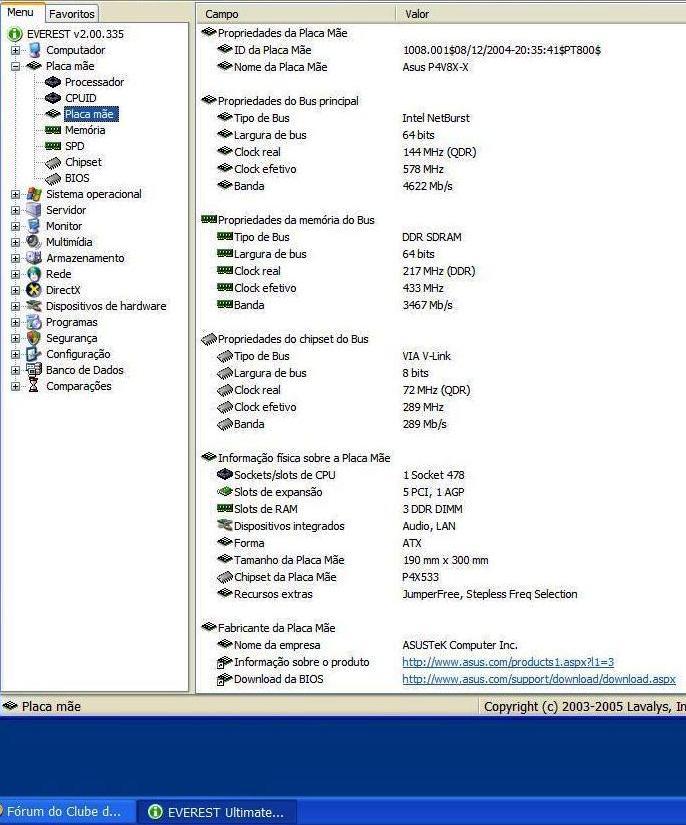Select Placa mãe subitem in tree
The height and width of the screenshot is (825, 686).
pyautogui.click(x=91, y=114)
